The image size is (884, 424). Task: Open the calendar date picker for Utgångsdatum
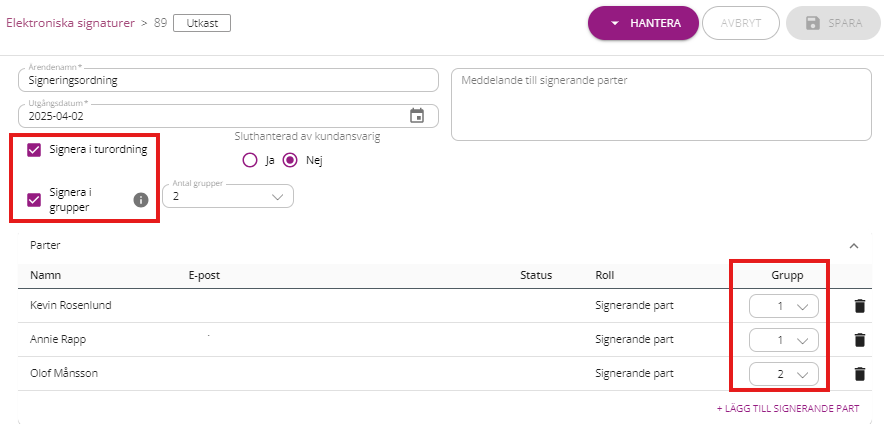pos(417,116)
